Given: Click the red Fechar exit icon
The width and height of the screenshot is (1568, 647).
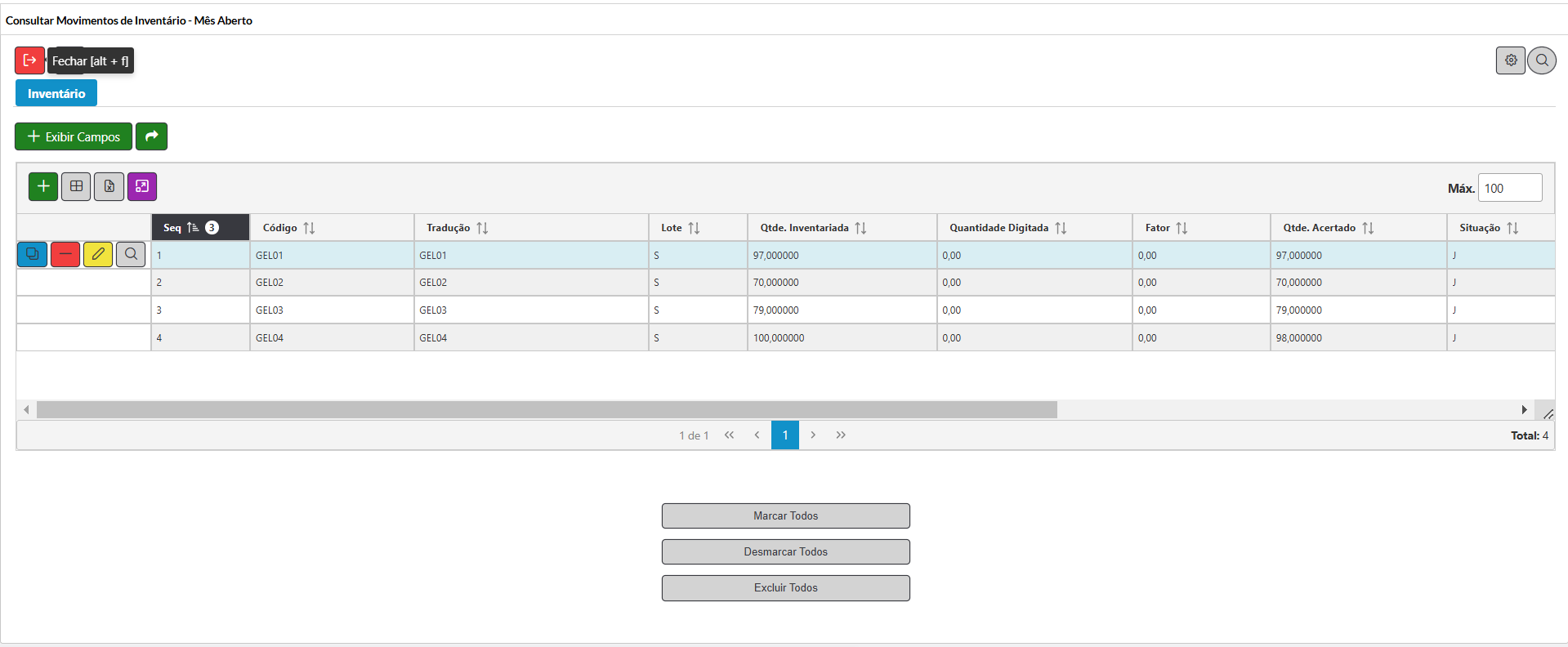Looking at the screenshot, I should pyautogui.click(x=29, y=60).
